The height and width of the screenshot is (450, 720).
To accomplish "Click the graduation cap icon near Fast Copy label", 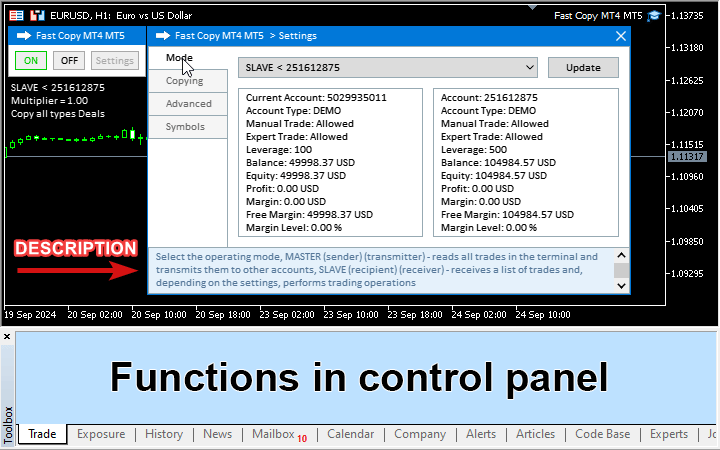I will (x=654, y=16).
